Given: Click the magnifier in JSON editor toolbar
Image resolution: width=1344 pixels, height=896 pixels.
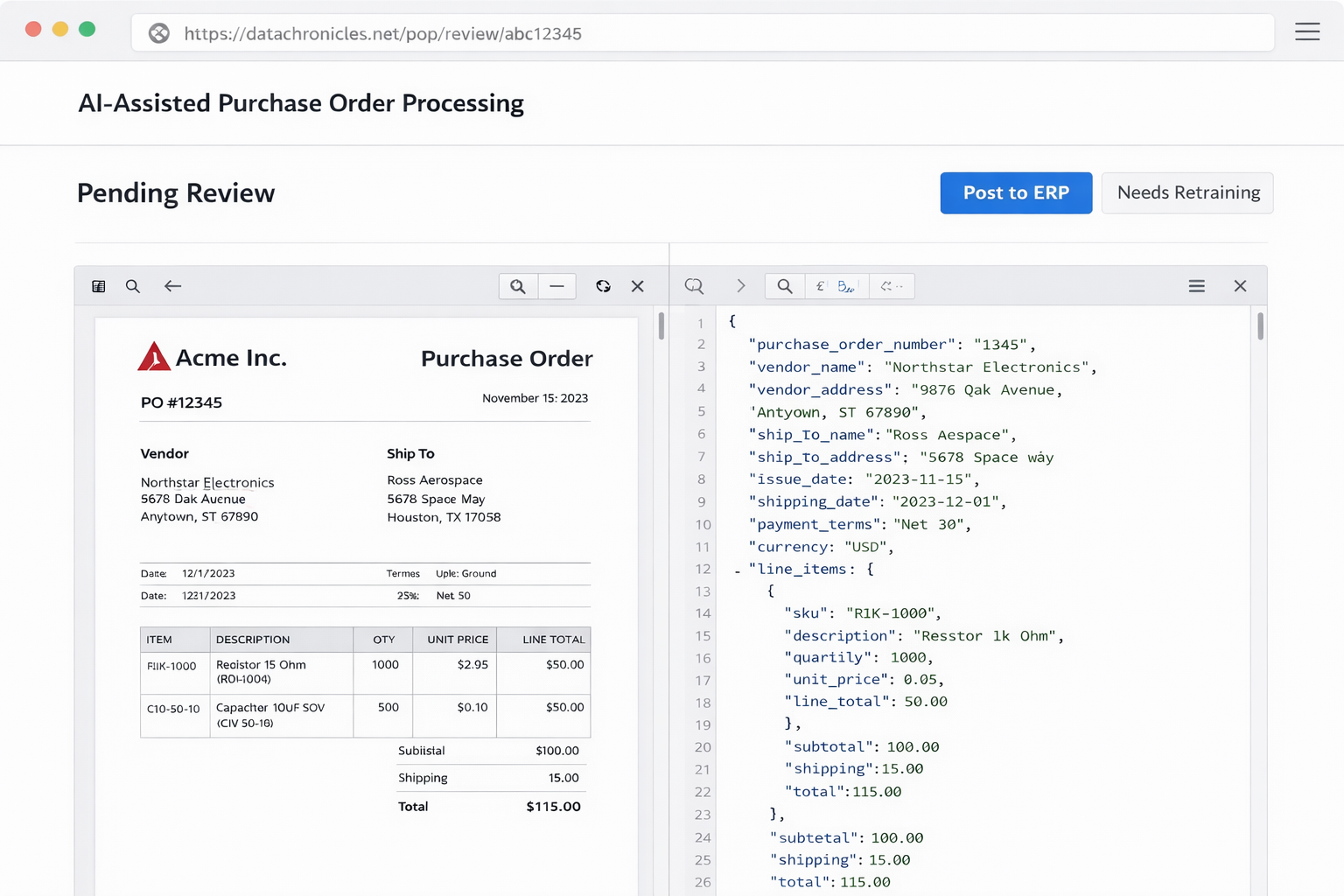Looking at the screenshot, I should [785, 286].
